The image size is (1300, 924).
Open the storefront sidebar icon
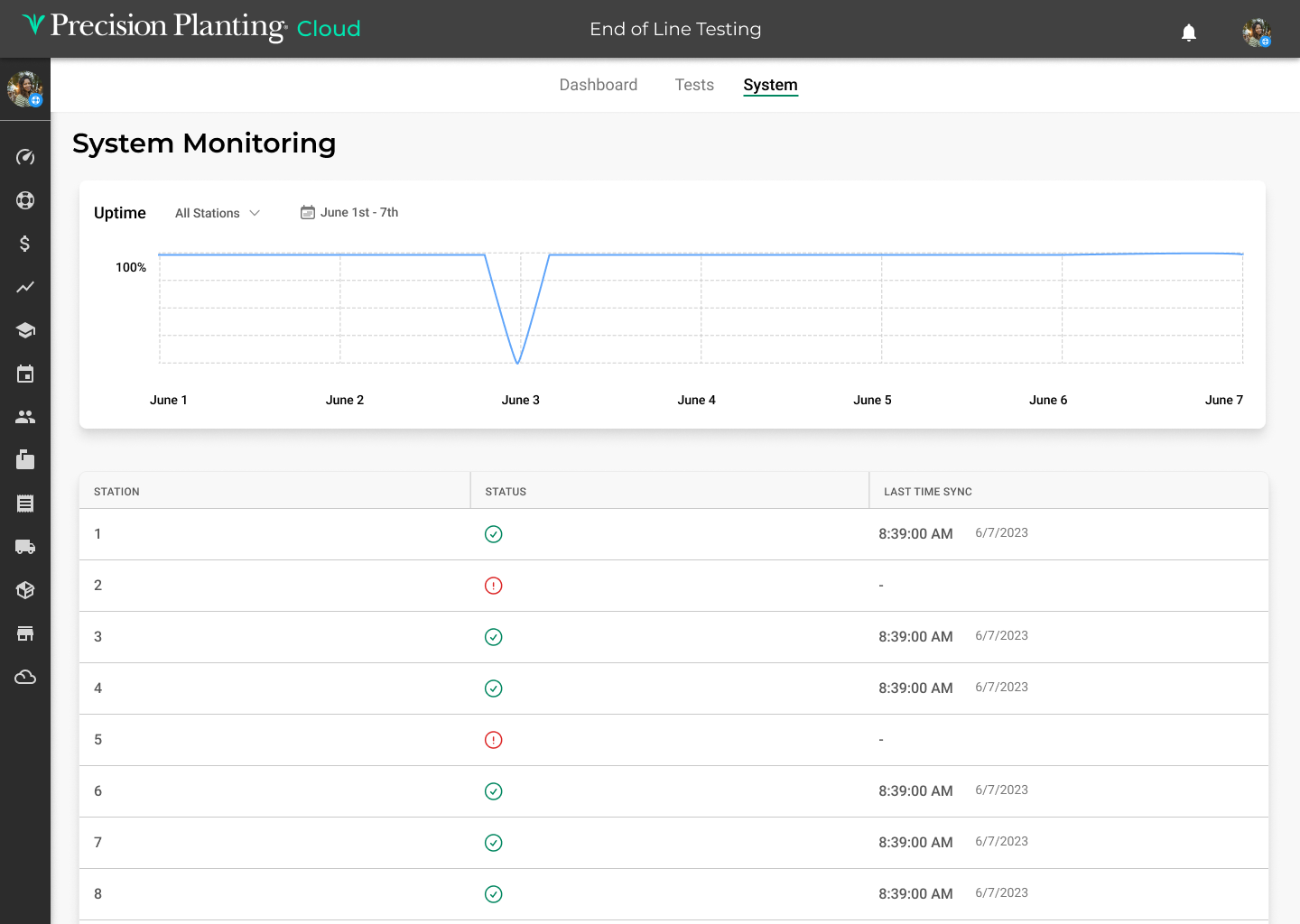click(25, 633)
